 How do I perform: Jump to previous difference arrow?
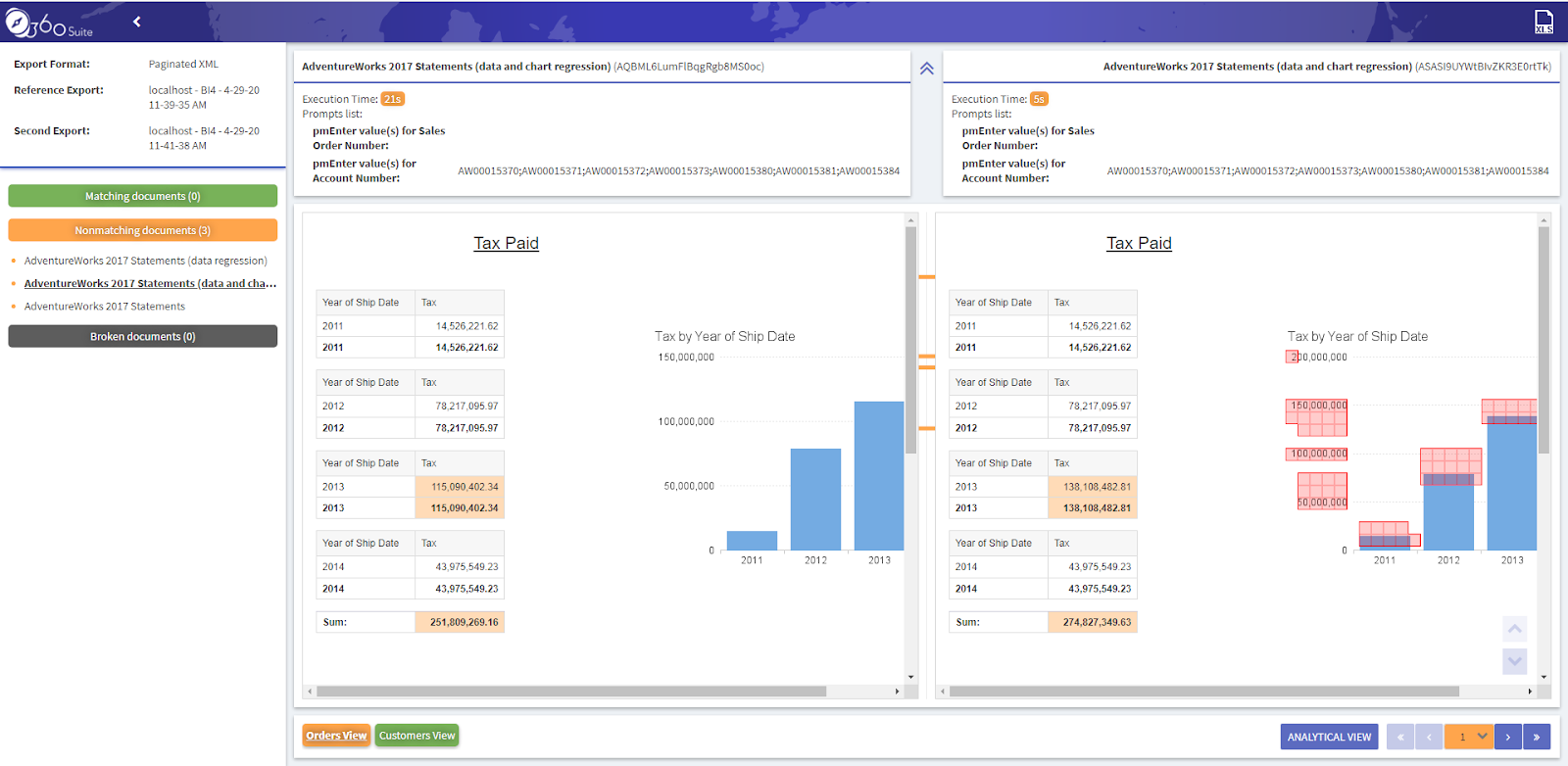[1514, 629]
